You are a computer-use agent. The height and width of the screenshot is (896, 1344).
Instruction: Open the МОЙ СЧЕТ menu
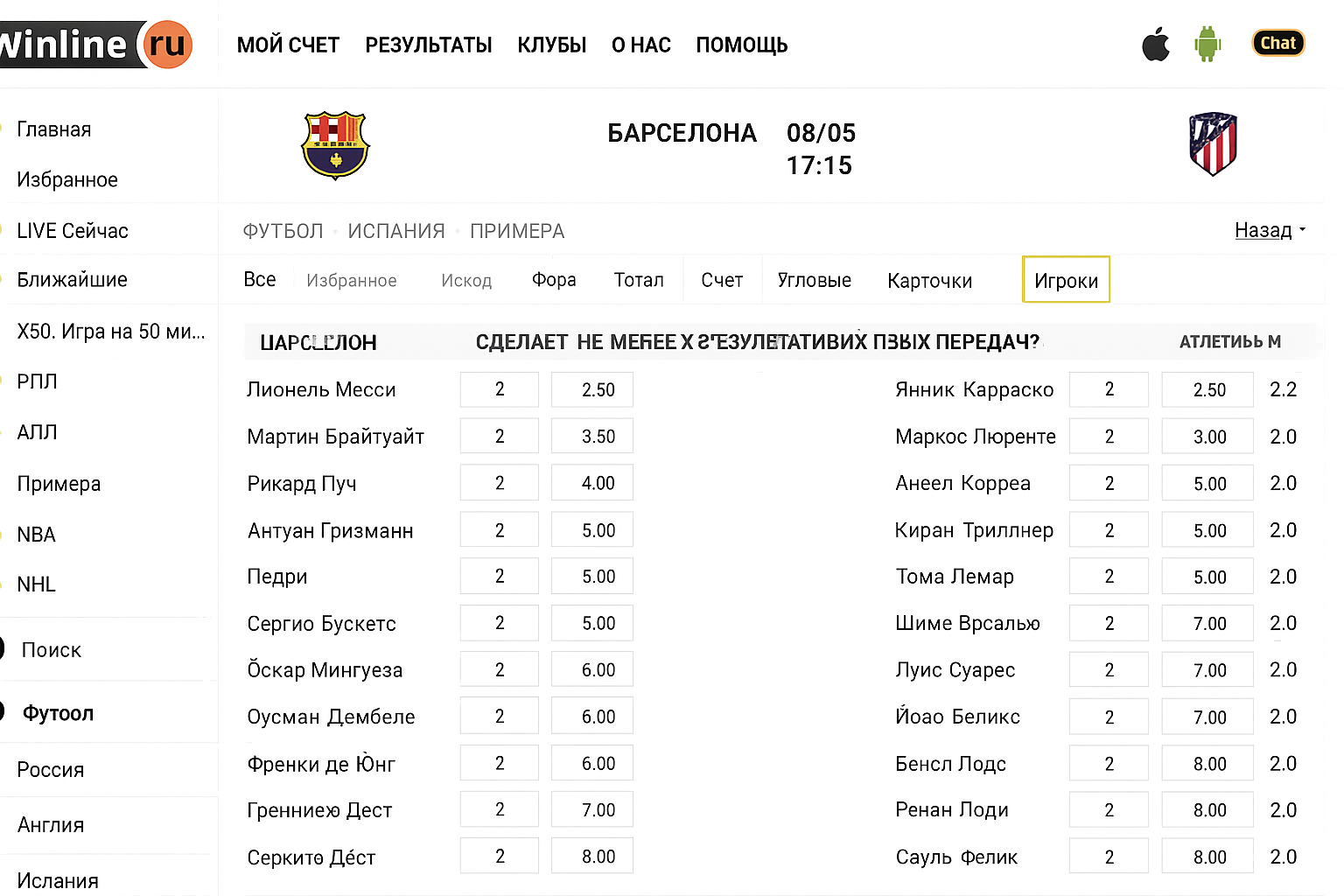coord(288,45)
